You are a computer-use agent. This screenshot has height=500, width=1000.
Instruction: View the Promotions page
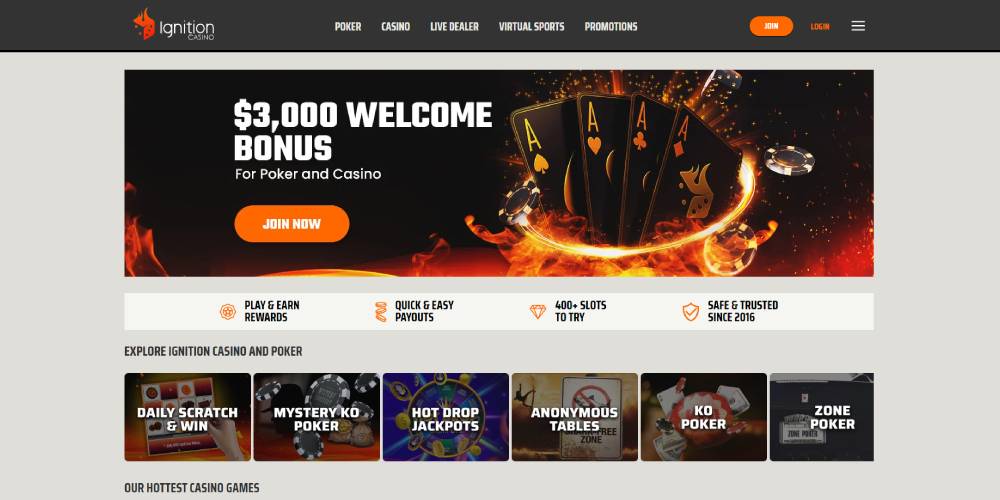pos(610,26)
